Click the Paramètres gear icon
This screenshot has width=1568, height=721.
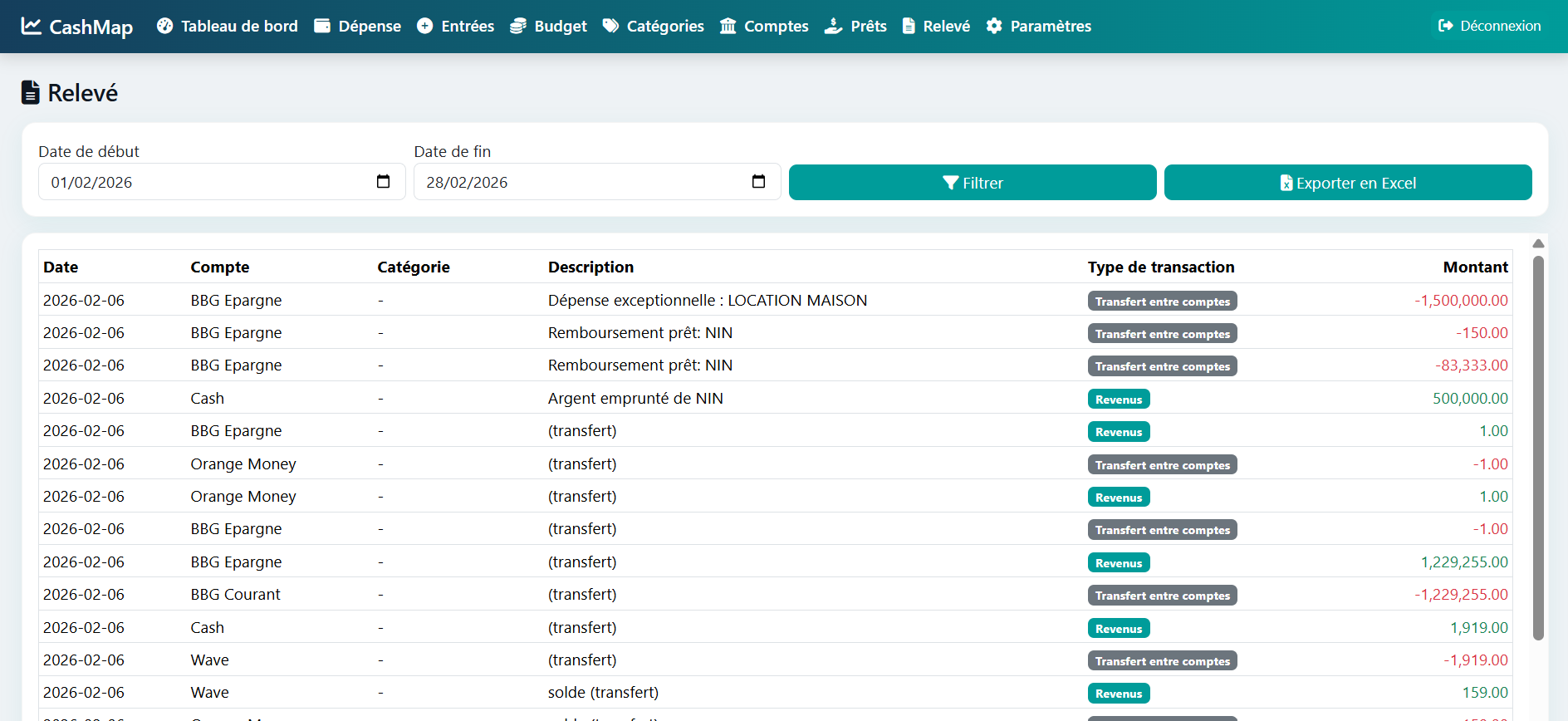994,26
